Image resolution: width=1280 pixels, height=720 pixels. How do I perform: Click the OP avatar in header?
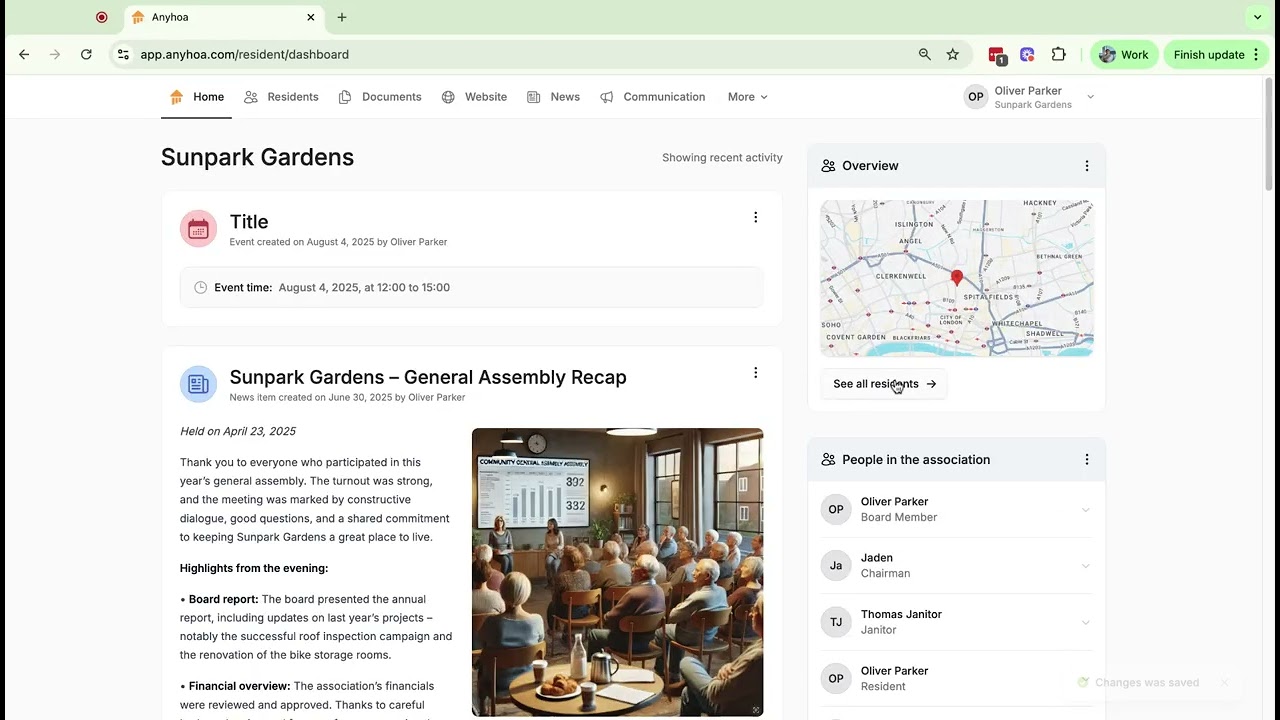[976, 97]
